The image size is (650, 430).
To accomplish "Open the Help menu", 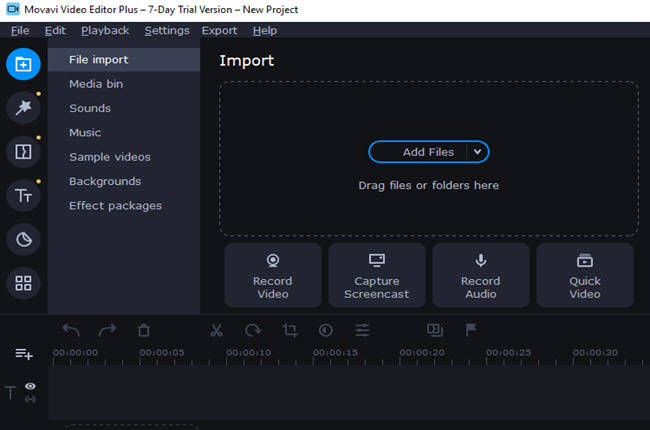I will [x=265, y=31].
